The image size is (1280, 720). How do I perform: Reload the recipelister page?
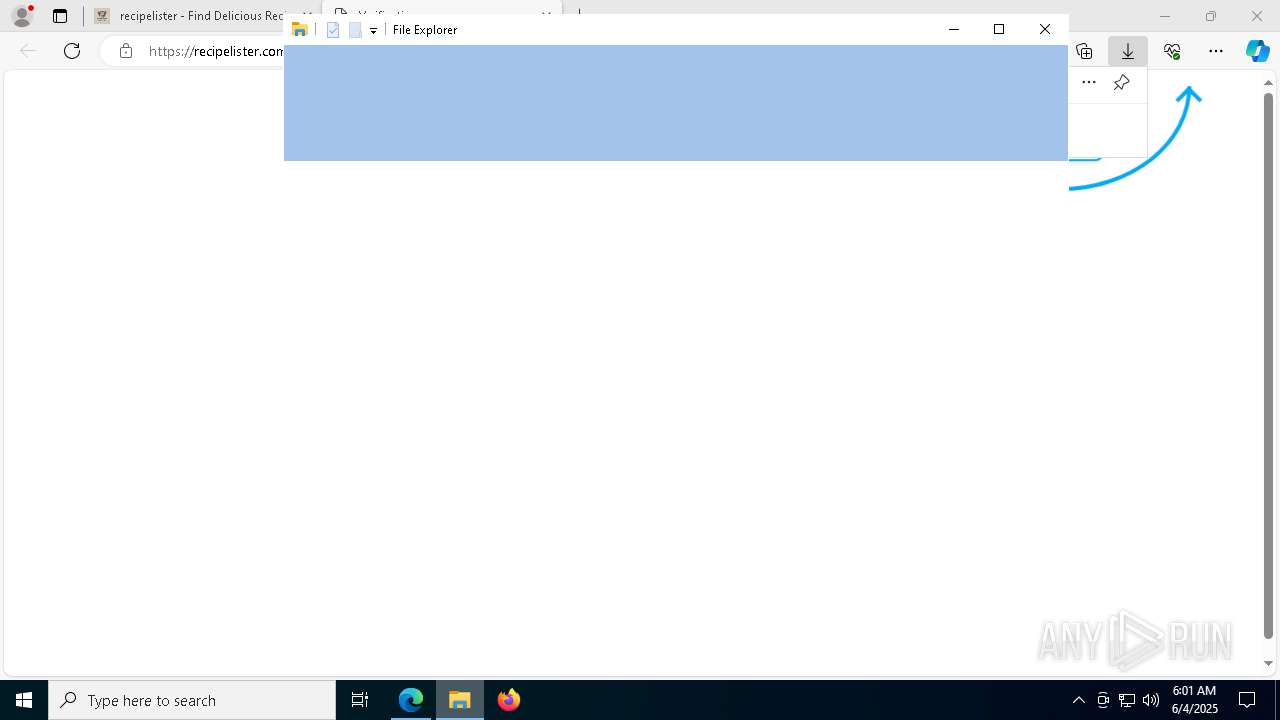click(x=72, y=51)
